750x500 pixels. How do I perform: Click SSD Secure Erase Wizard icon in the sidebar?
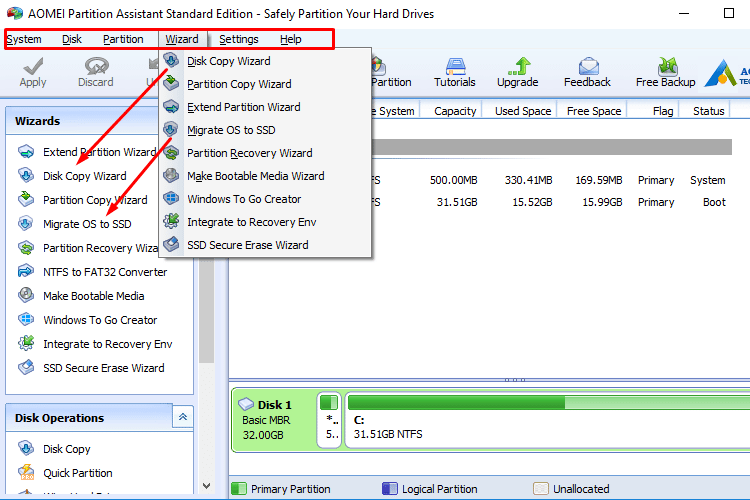(26, 367)
